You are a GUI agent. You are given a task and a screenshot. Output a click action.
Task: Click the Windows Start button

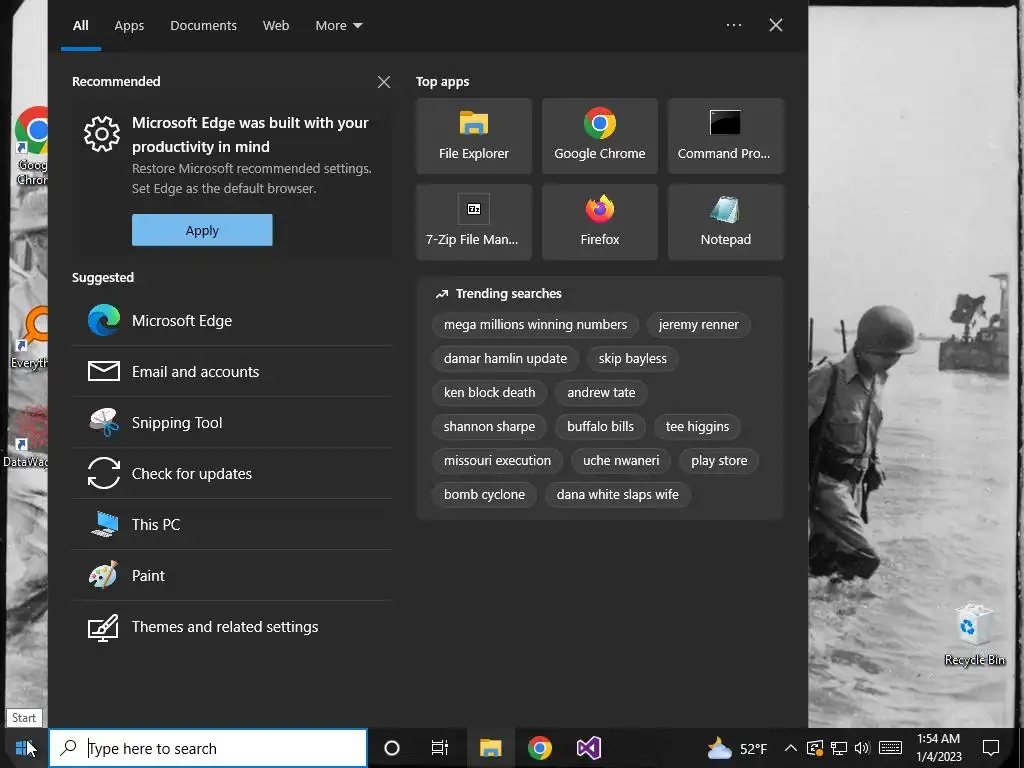[24, 748]
